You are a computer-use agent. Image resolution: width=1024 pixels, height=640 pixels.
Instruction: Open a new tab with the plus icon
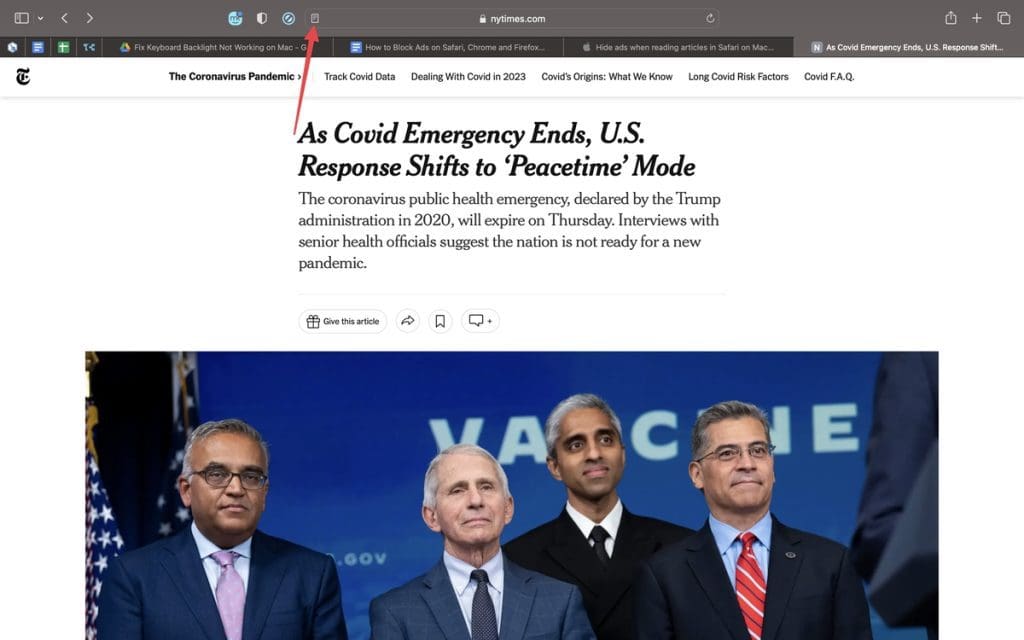[976, 18]
